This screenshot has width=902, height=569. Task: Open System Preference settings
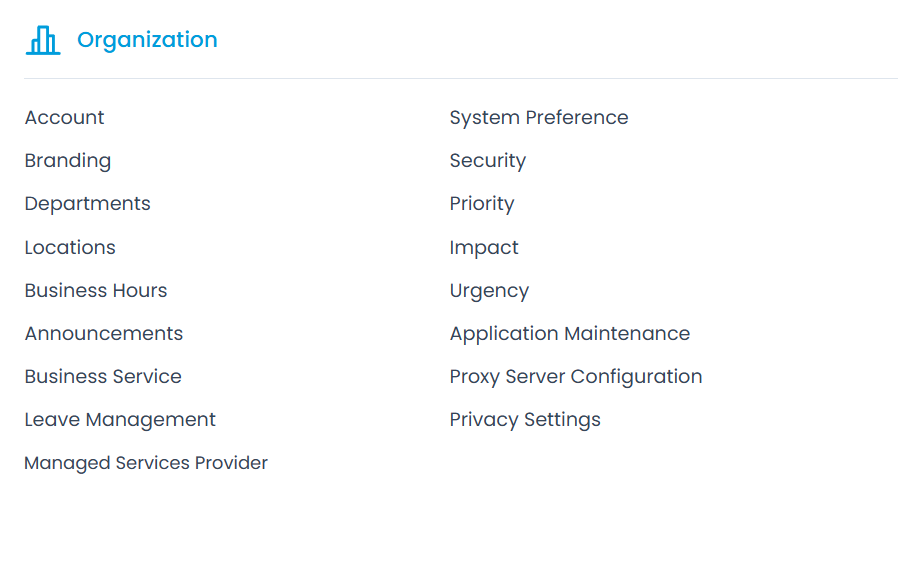[x=539, y=118]
